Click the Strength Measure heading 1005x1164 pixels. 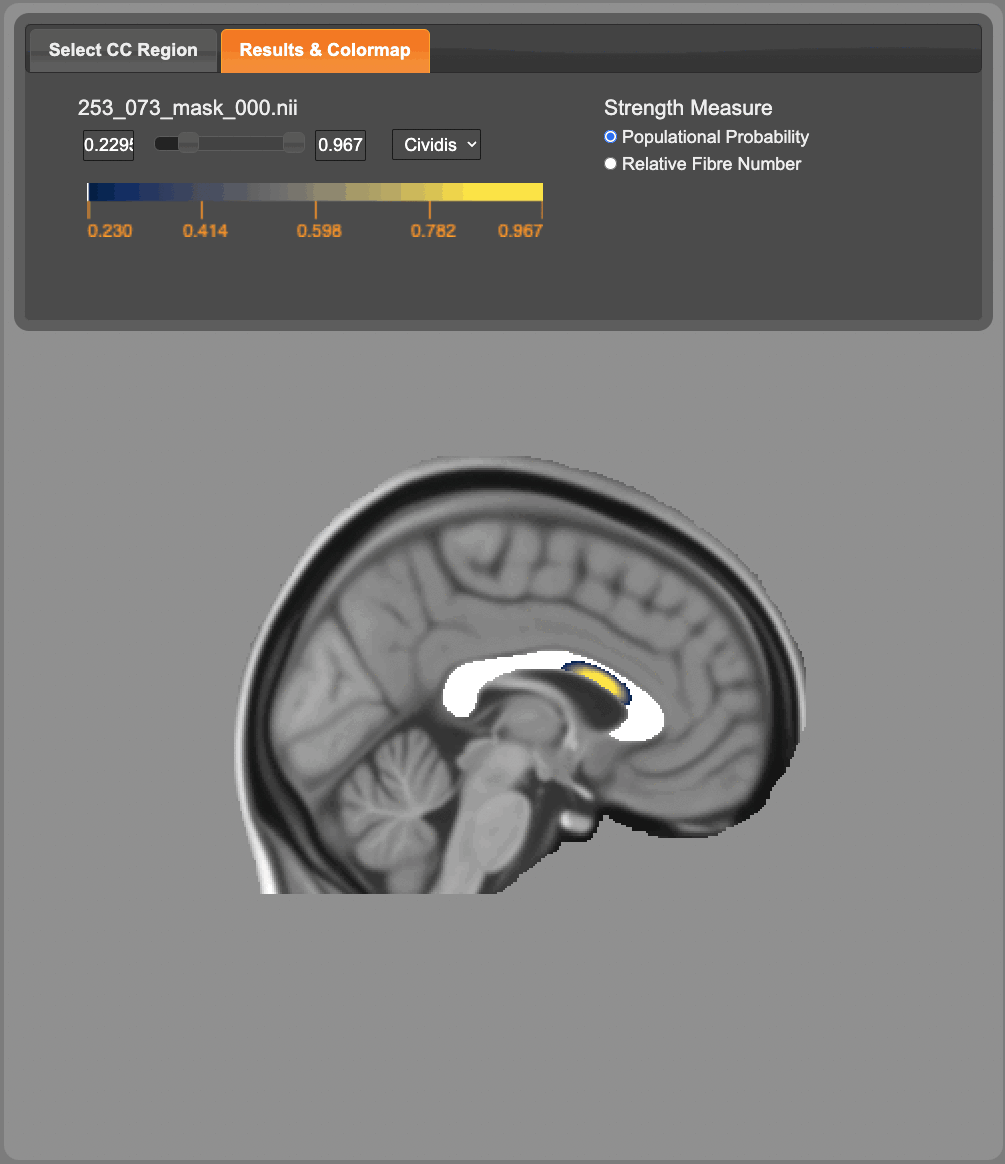688,108
